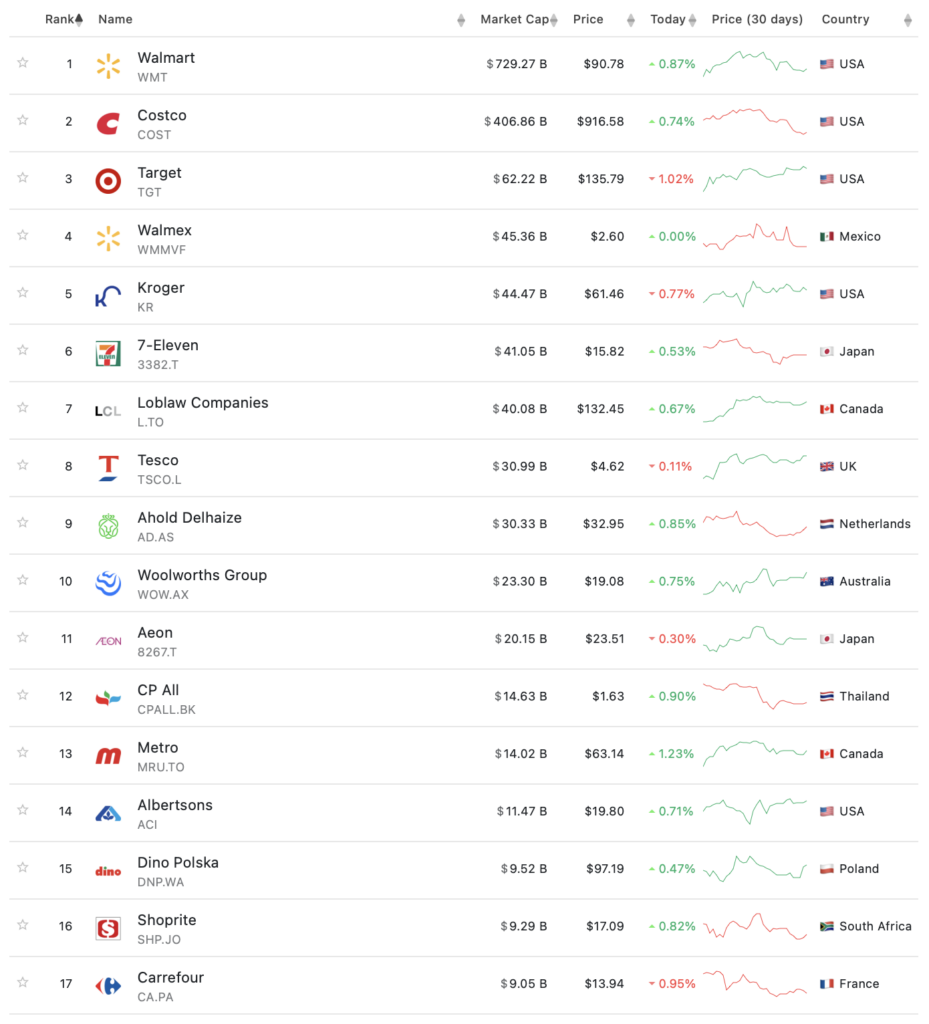Image resolution: width=929 pixels, height=1024 pixels.
Task: Click the Walmart spark logo icon
Action: (108, 66)
